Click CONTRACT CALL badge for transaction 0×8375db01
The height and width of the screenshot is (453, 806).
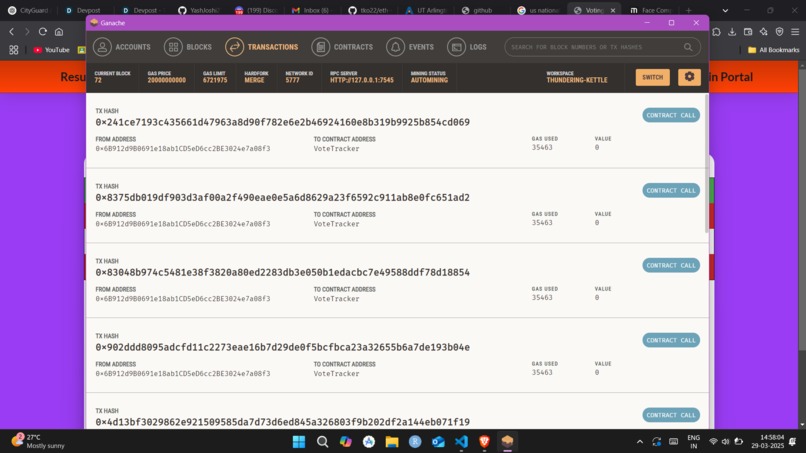671,190
